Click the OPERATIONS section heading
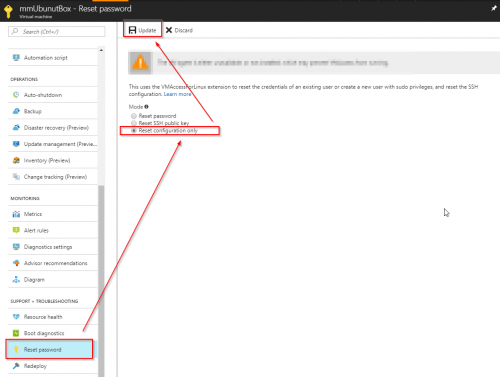Screen dimensions: 500x377 pyautogui.click(x=24, y=79)
